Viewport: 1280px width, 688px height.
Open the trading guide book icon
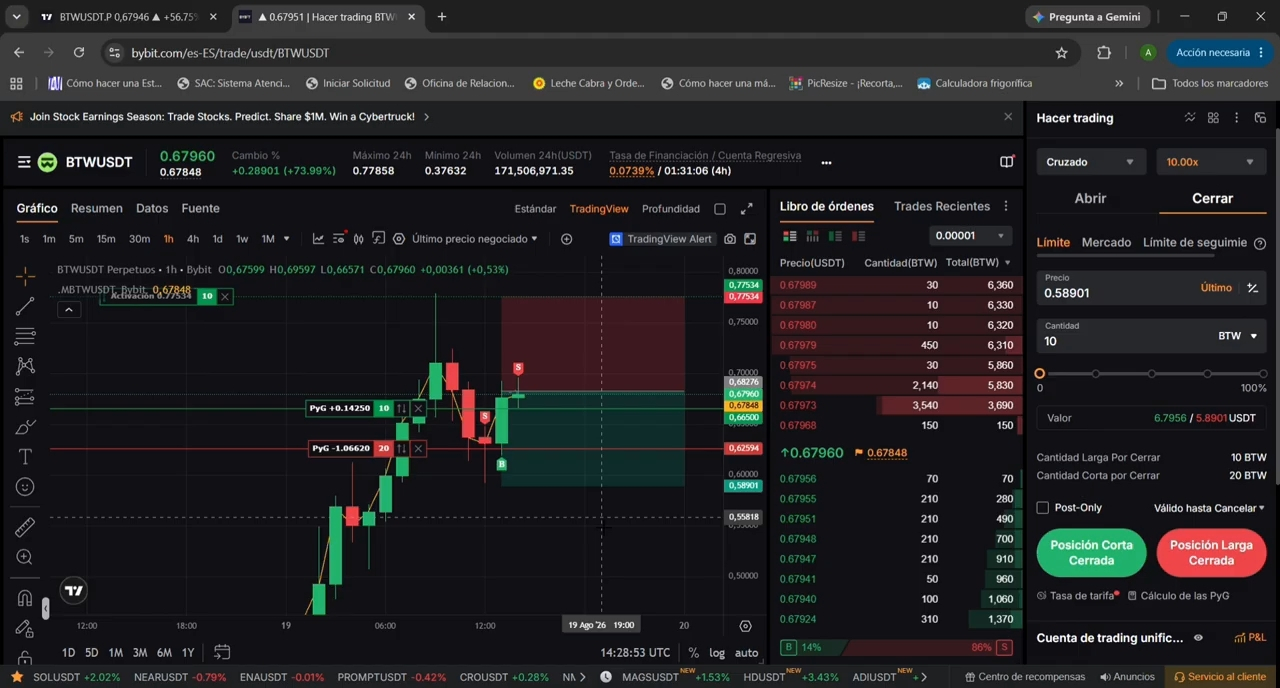click(1007, 162)
